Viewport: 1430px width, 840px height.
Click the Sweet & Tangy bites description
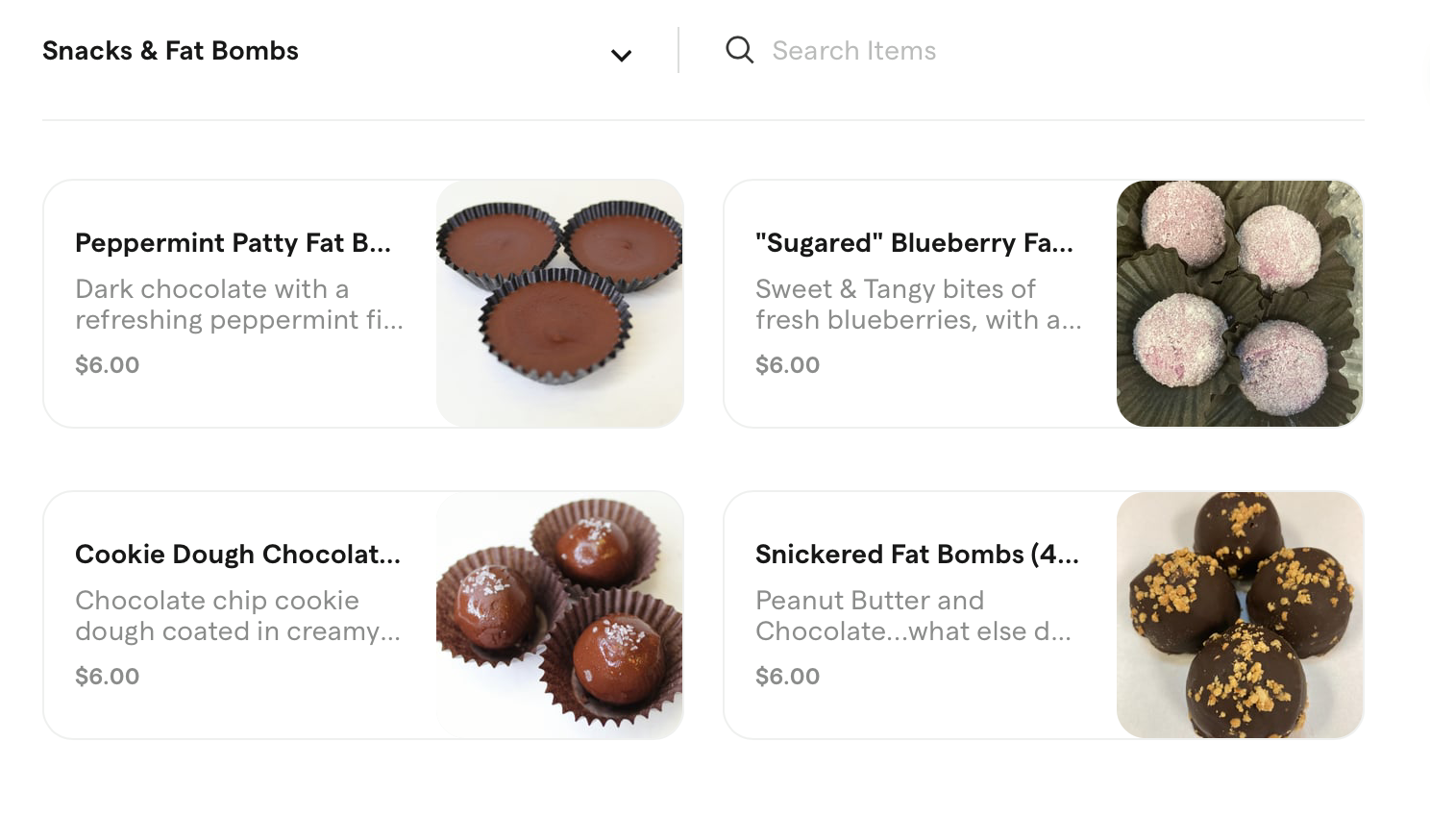point(919,304)
